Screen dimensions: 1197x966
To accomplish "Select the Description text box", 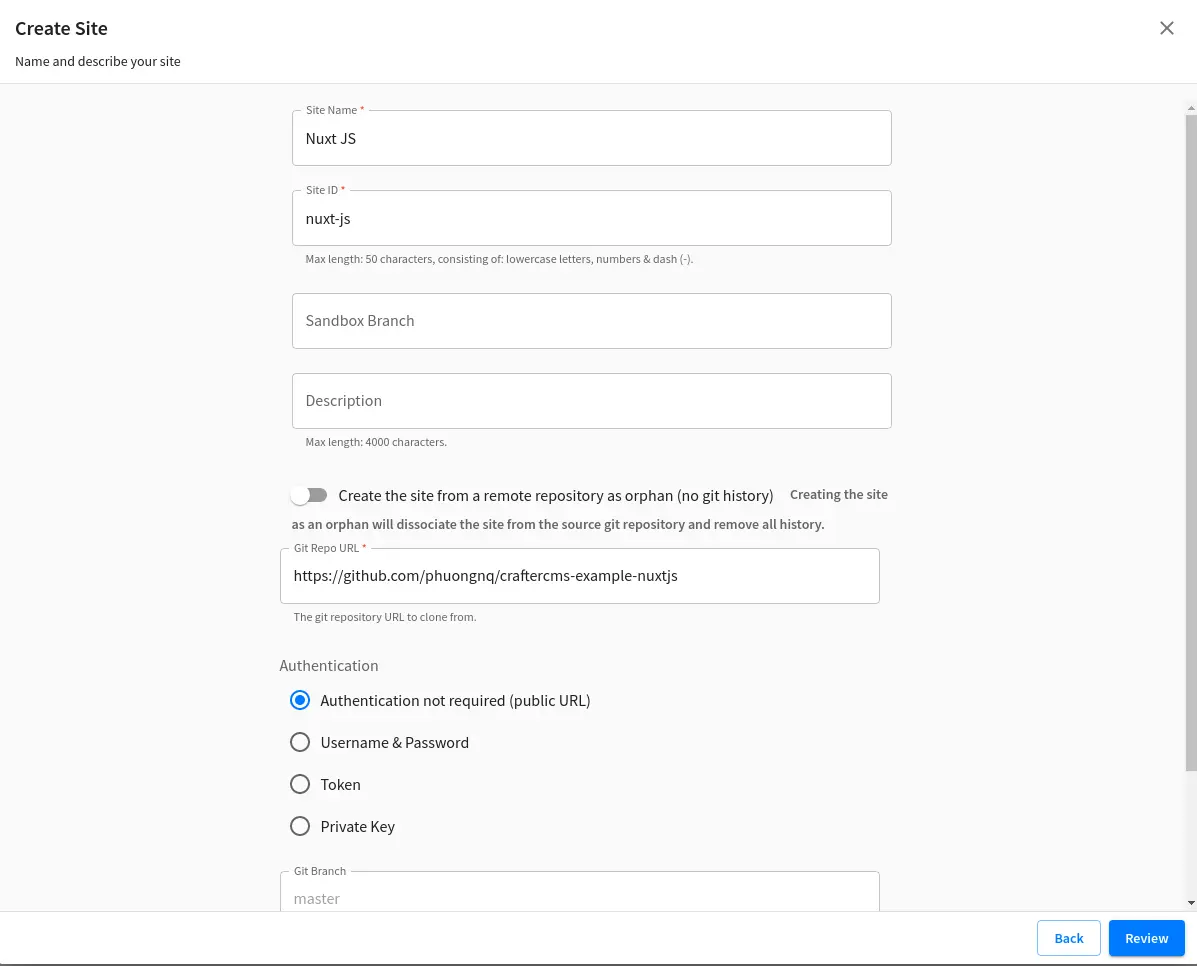I will pyautogui.click(x=591, y=401).
